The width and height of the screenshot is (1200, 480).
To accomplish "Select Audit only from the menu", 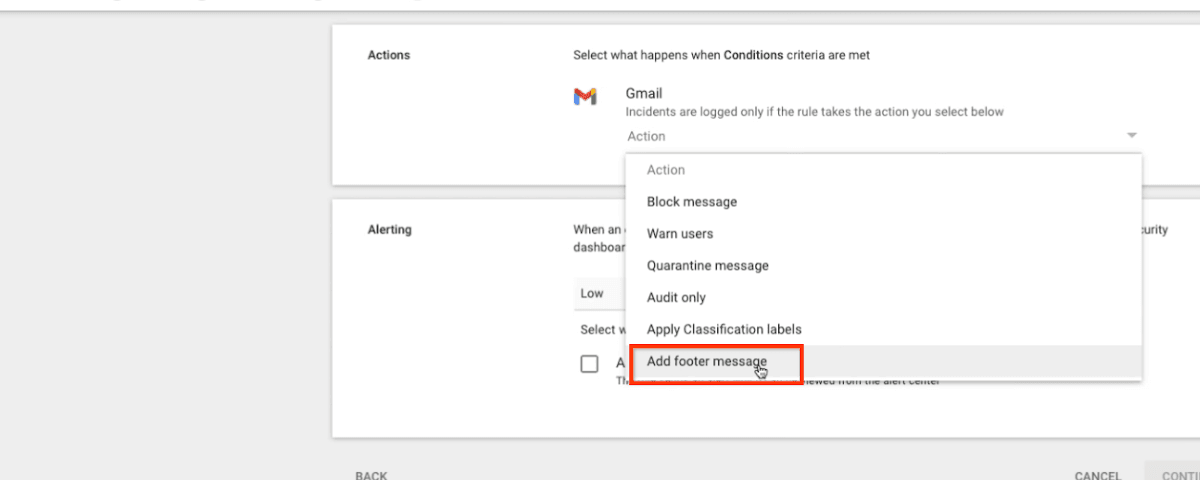I will (676, 298).
